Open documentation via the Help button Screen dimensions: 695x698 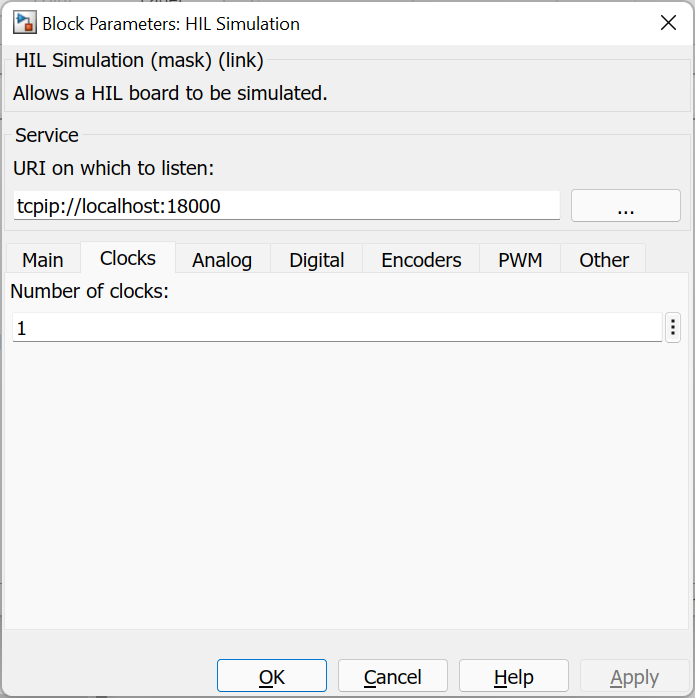(514, 677)
